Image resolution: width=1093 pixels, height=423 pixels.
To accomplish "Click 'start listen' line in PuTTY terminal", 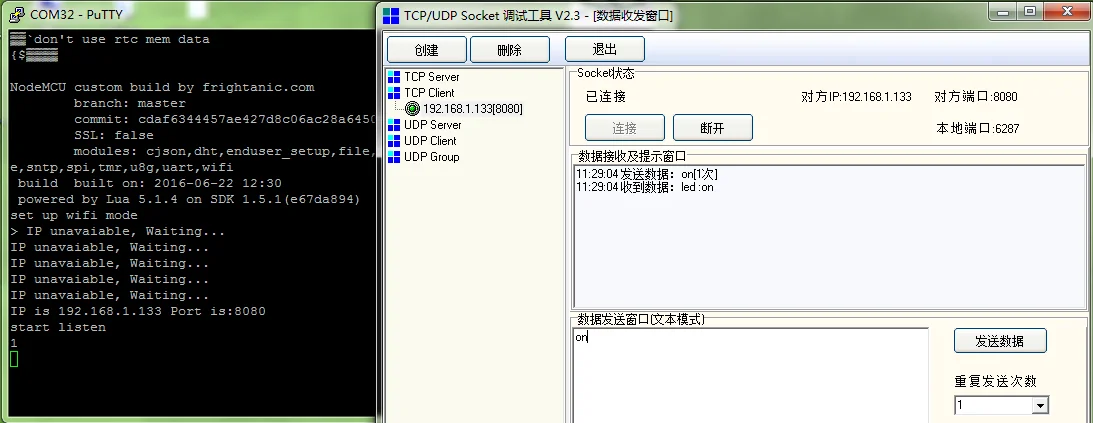I will pyautogui.click(x=58, y=328).
